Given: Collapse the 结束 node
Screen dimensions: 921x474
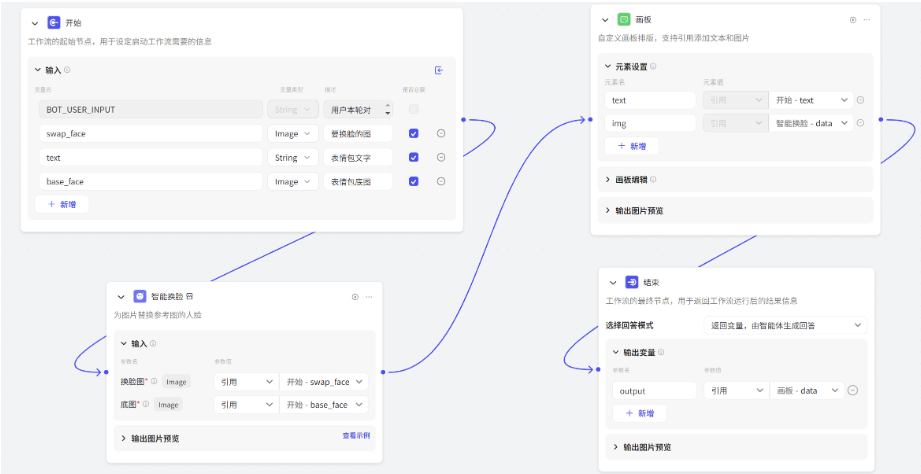Looking at the screenshot, I should pyautogui.click(x=613, y=283).
